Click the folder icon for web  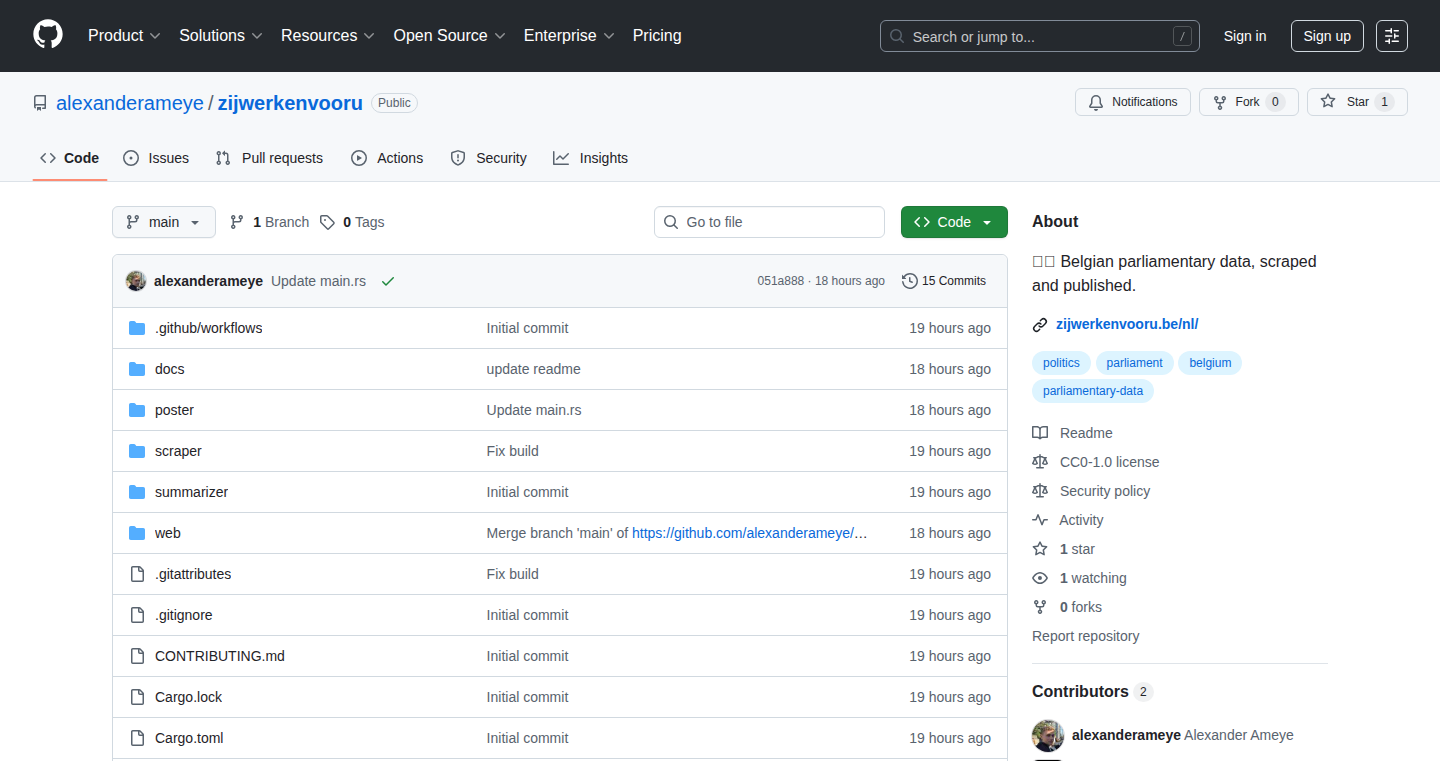coord(137,533)
